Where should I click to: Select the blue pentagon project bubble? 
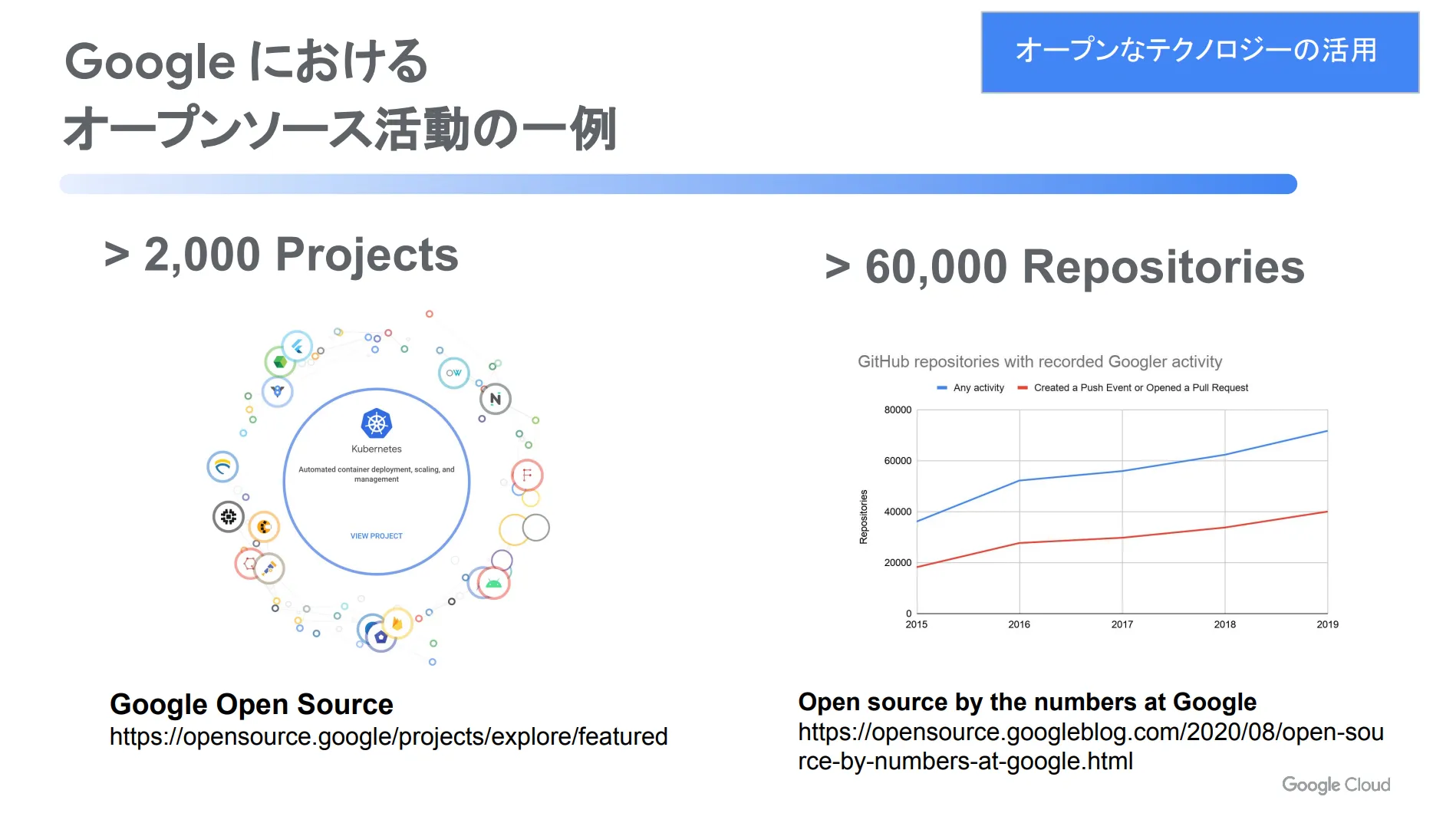click(381, 637)
